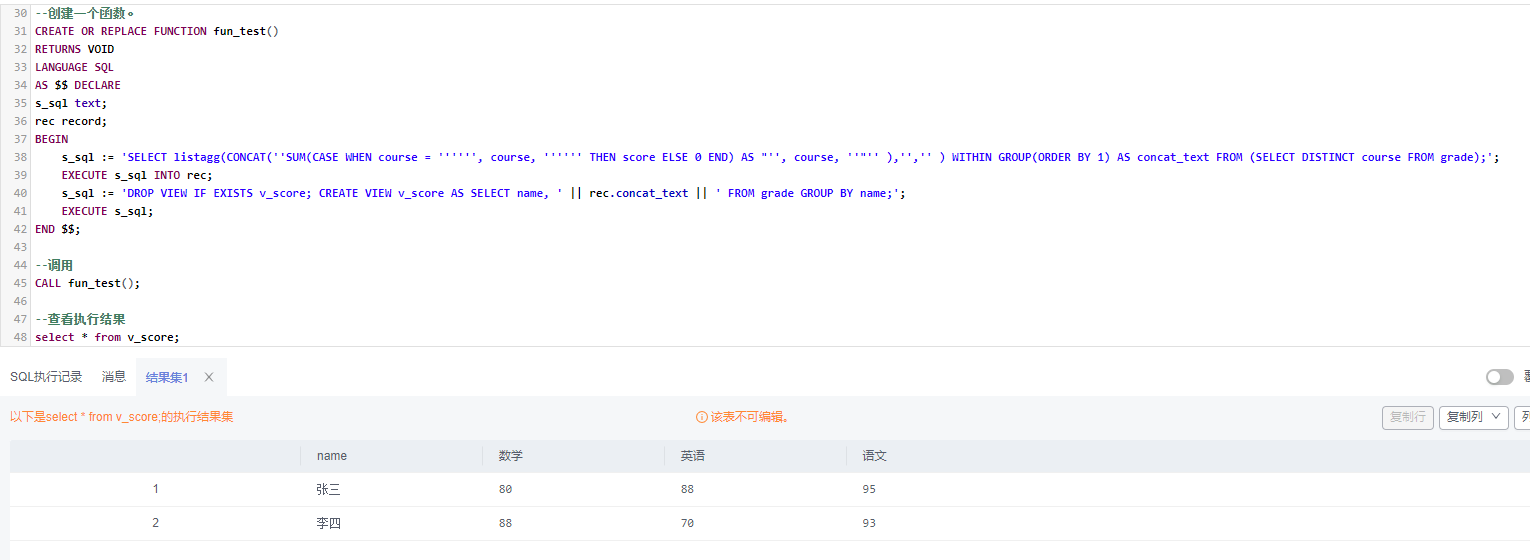The height and width of the screenshot is (560, 1530).
Task: Click the 语文 column header
Action: click(875, 456)
